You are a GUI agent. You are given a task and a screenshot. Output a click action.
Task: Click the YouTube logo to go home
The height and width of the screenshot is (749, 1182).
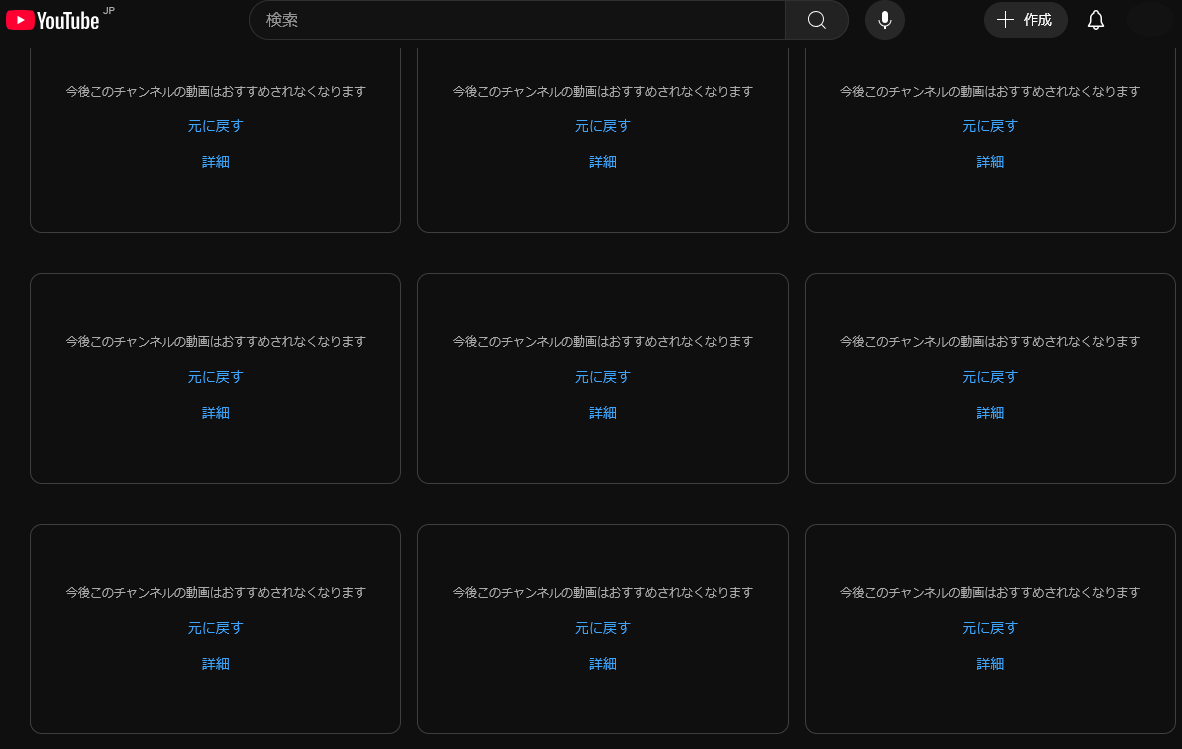click(53, 20)
